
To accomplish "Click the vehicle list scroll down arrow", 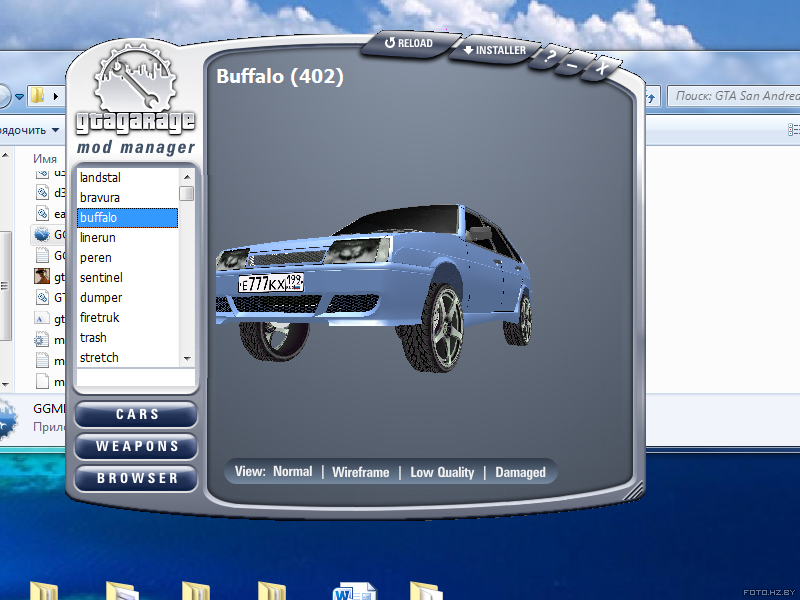I will (187, 359).
